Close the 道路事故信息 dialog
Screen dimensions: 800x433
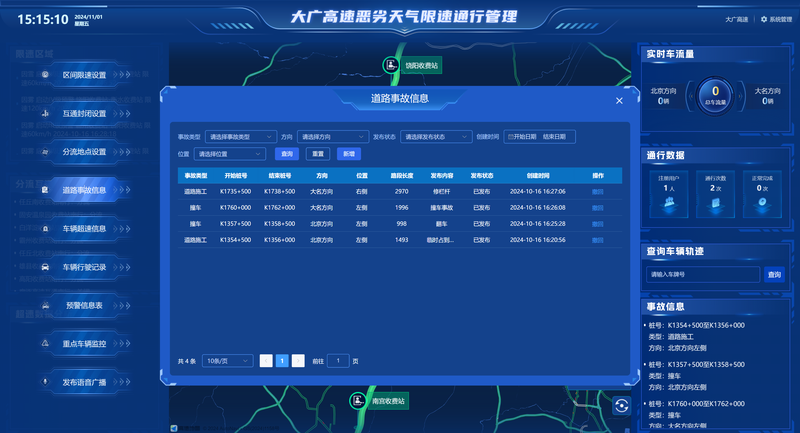[x=619, y=100]
